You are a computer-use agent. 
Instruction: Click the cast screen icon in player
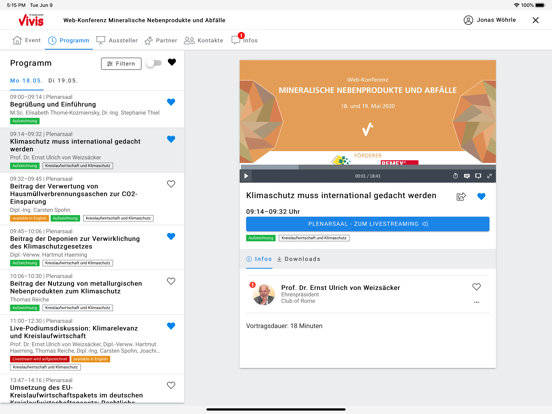tap(478, 176)
